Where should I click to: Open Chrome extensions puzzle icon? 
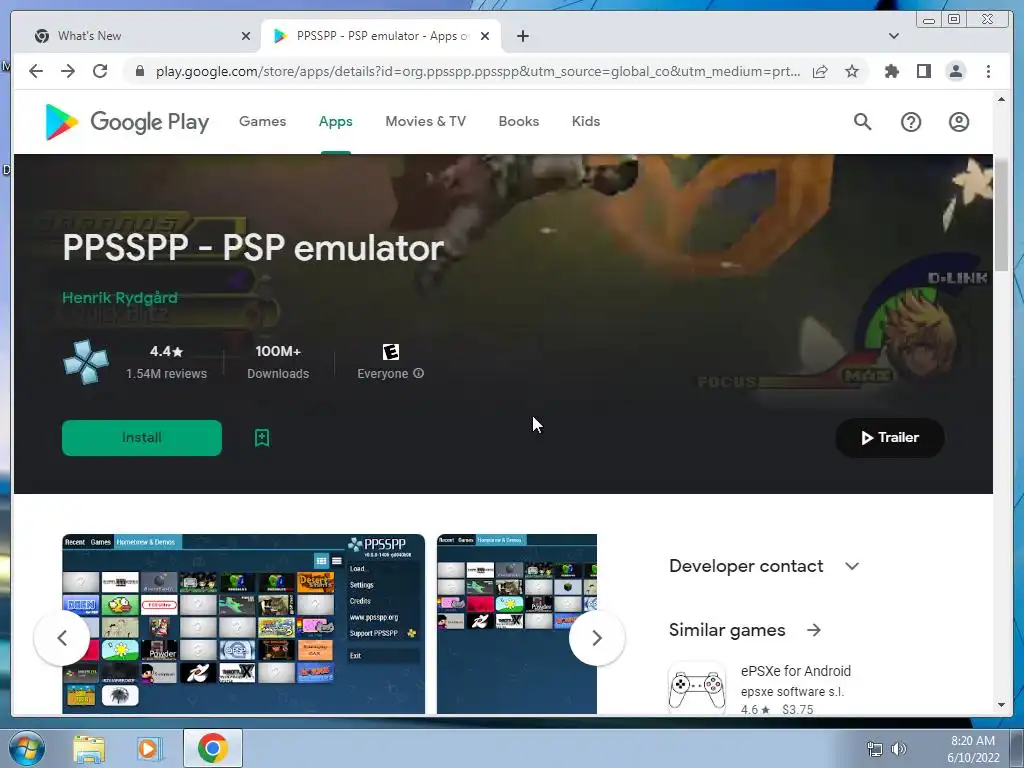tap(891, 71)
